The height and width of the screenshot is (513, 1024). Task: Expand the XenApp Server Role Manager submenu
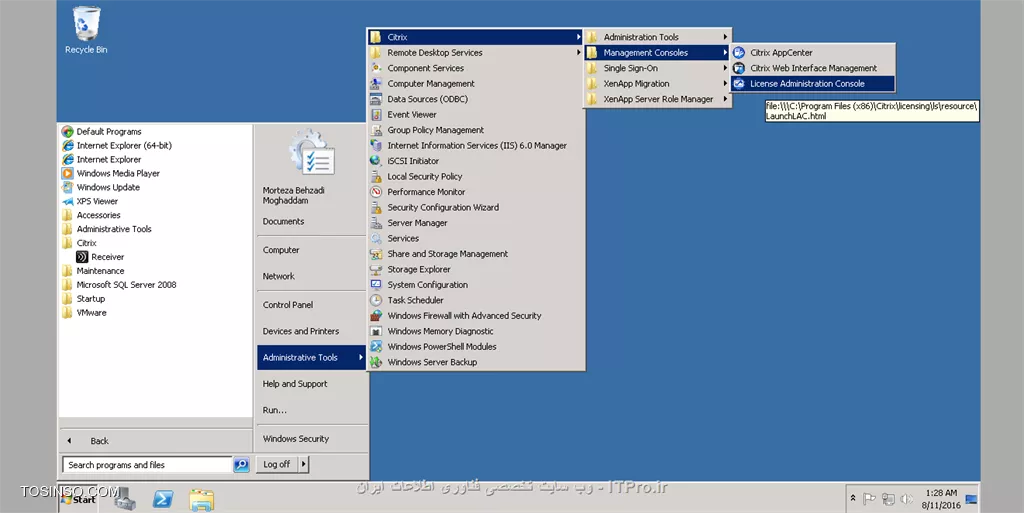coord(725,99)
